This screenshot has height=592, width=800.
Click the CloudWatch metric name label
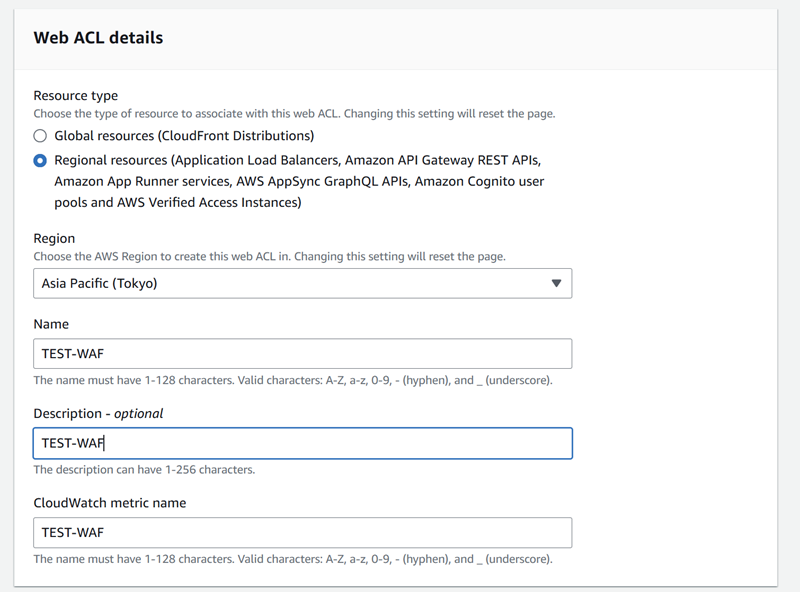(x=110, y=503)
